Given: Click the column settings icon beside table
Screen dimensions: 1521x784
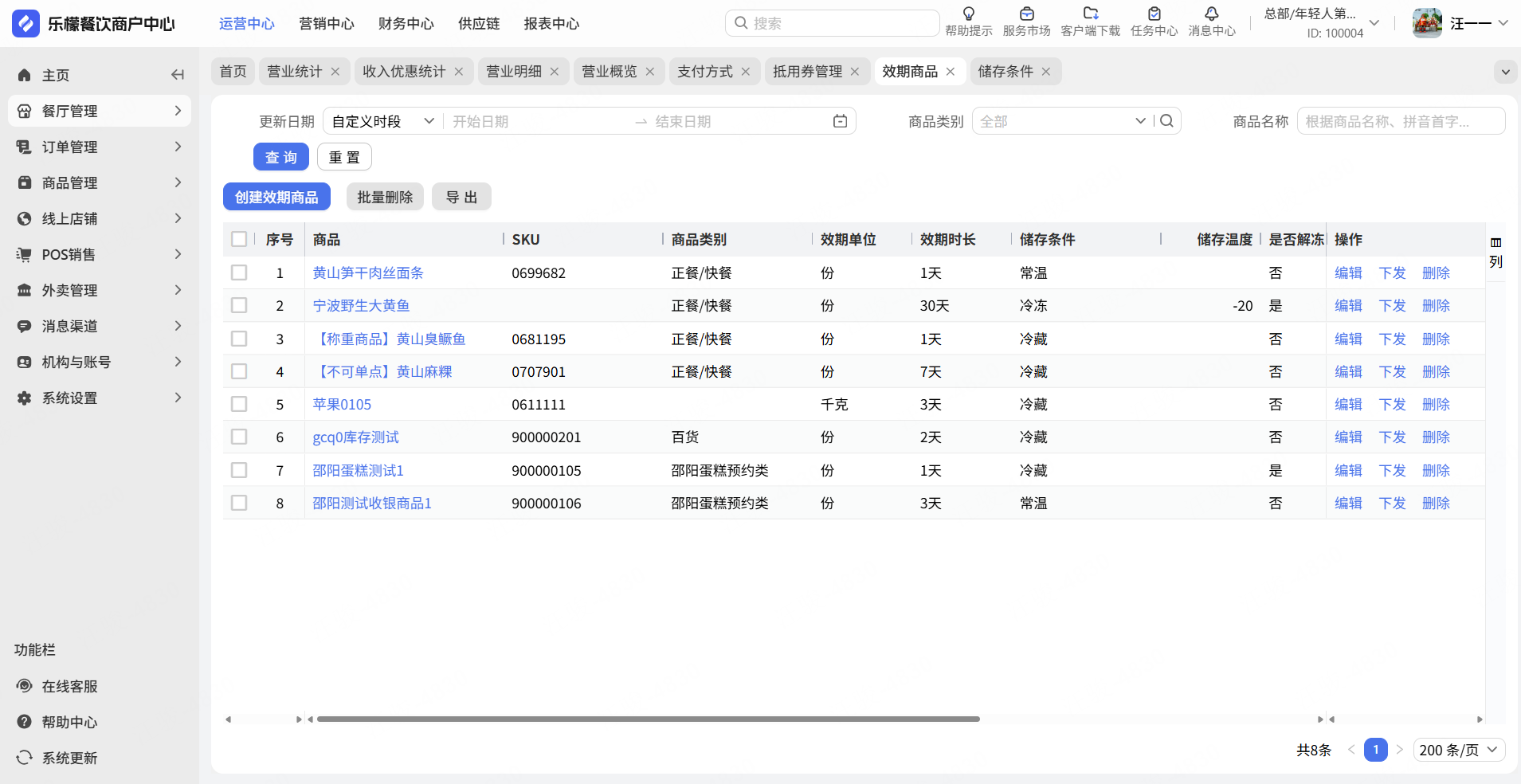Looking at the screenshot, I should point(1496,243).
